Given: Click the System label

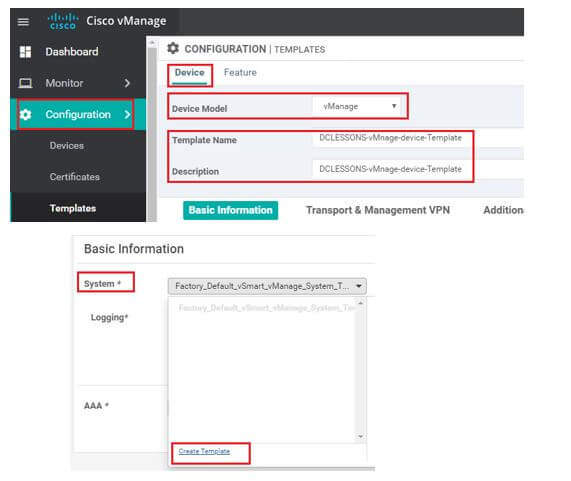Looking at the screenshot, I should pos(102,284).
